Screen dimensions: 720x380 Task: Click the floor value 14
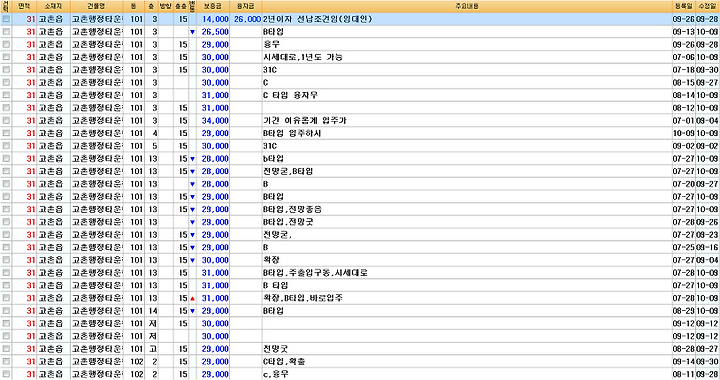[153, 311]
